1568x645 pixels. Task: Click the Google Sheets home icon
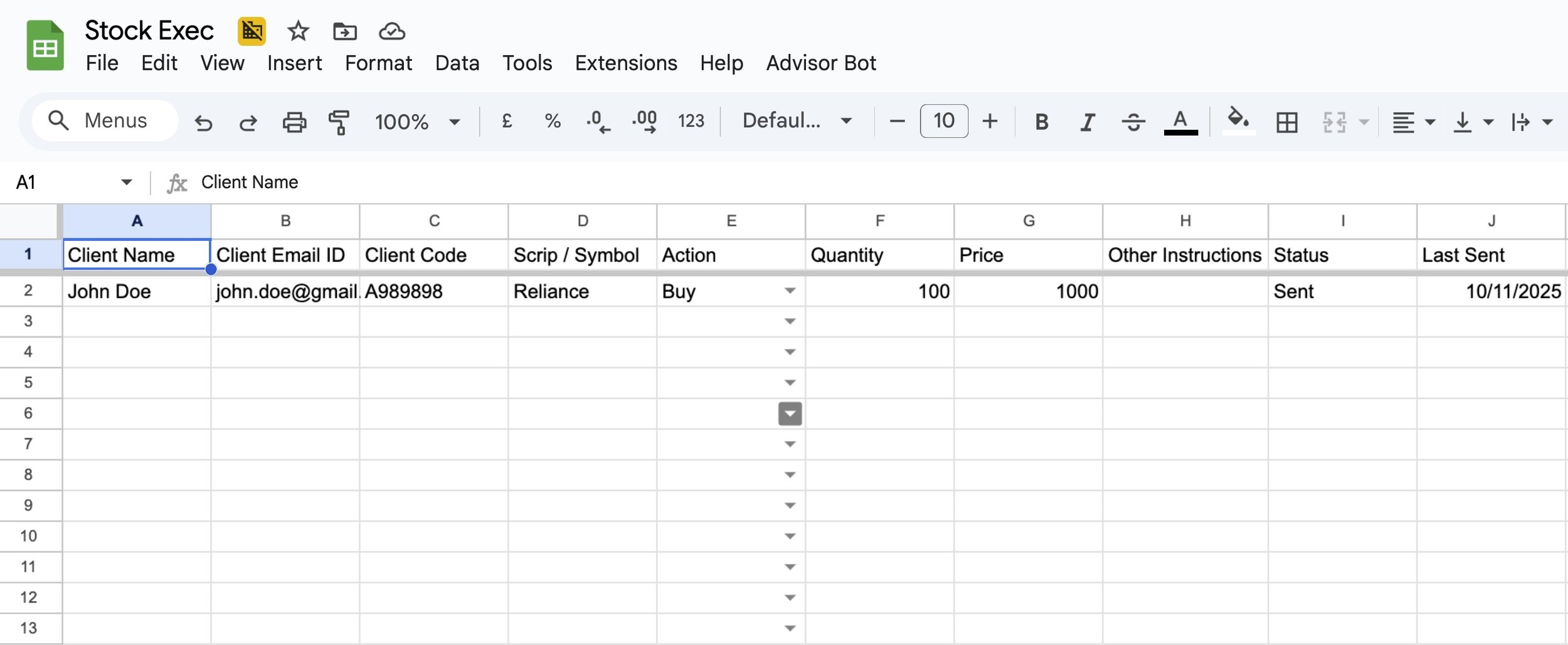[x=45, y=46]
